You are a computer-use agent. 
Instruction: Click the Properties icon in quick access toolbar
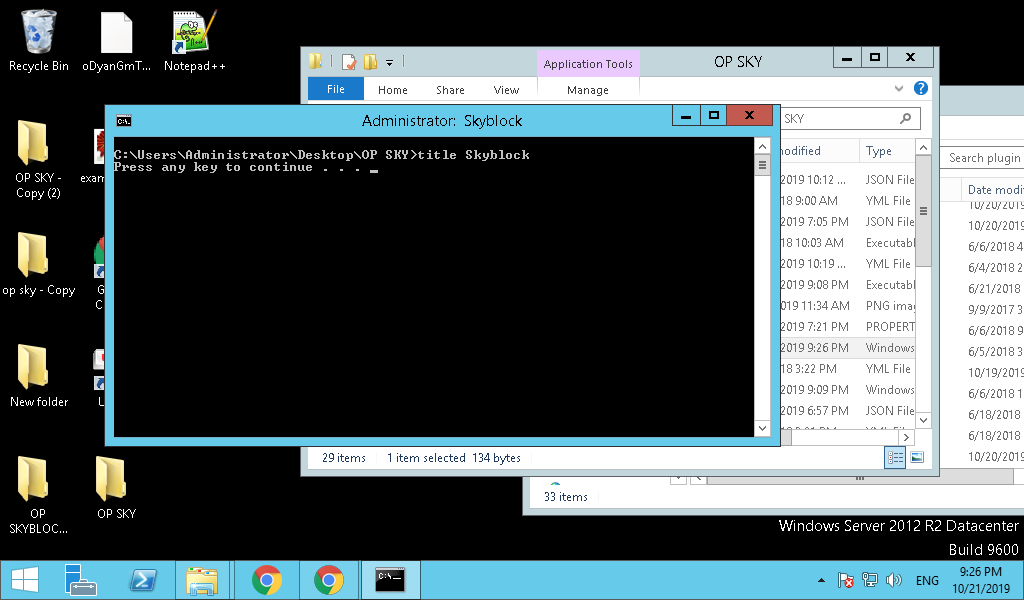[349, 62]
